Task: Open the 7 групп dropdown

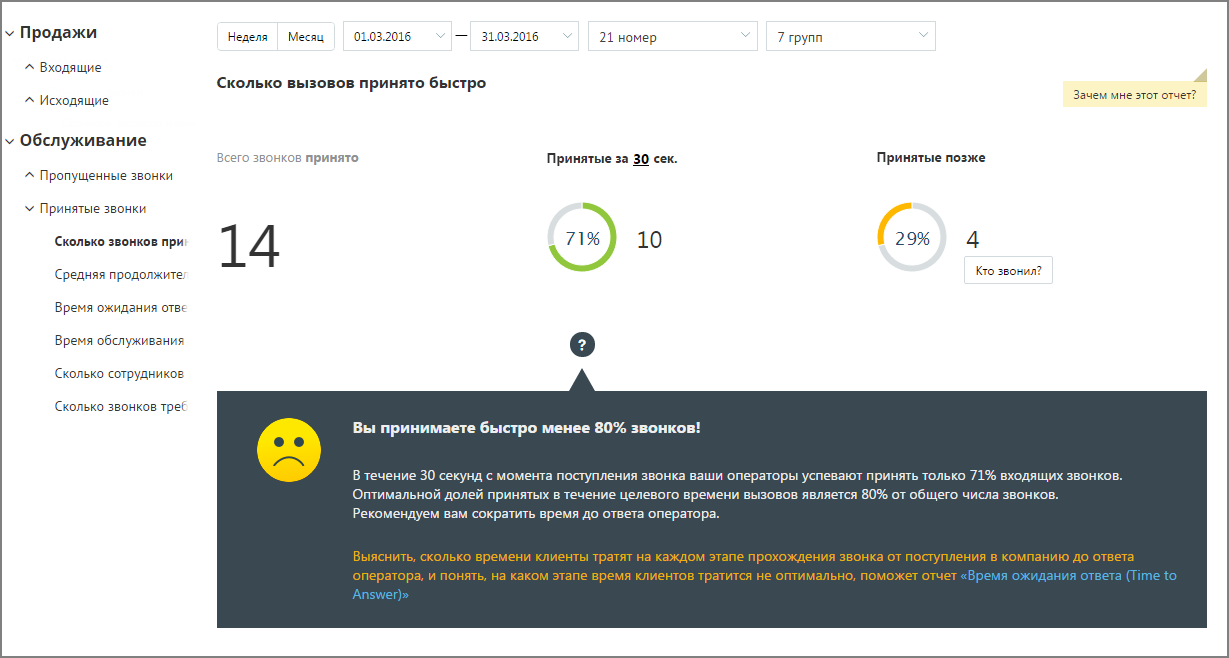Action: coord(851,37)
